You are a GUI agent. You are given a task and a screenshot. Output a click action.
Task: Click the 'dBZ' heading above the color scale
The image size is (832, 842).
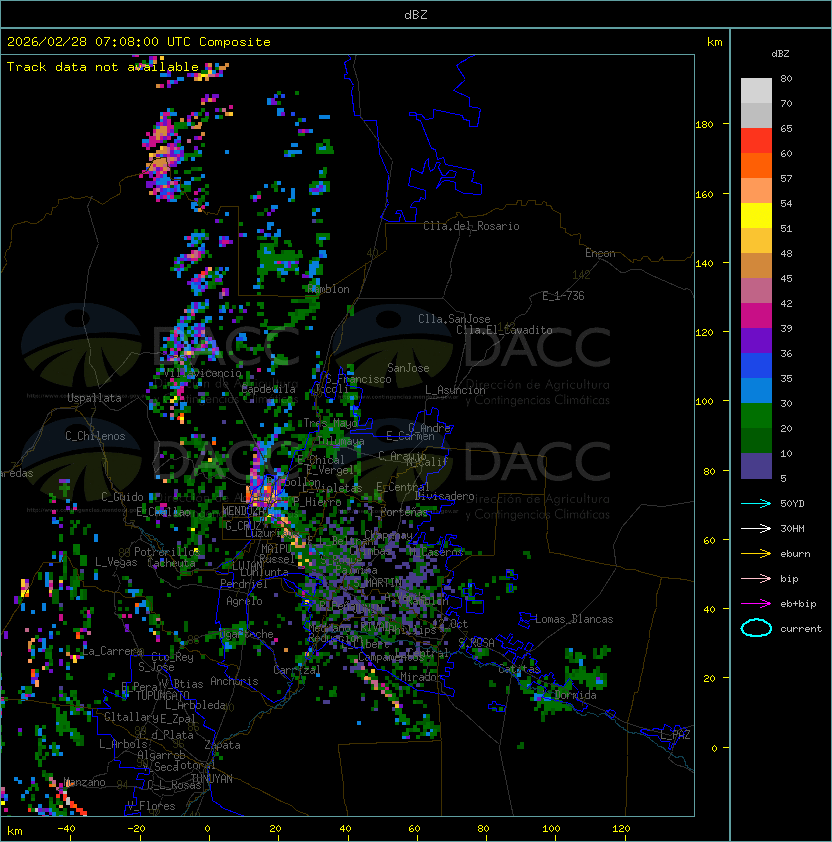(x=780, y=54)
